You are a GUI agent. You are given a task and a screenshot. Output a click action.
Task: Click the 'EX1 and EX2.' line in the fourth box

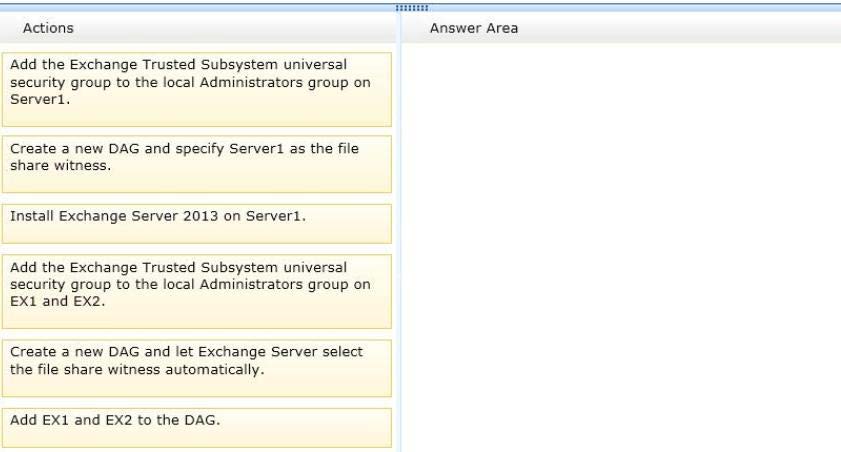pyautogui.click(x=57, y=301)
